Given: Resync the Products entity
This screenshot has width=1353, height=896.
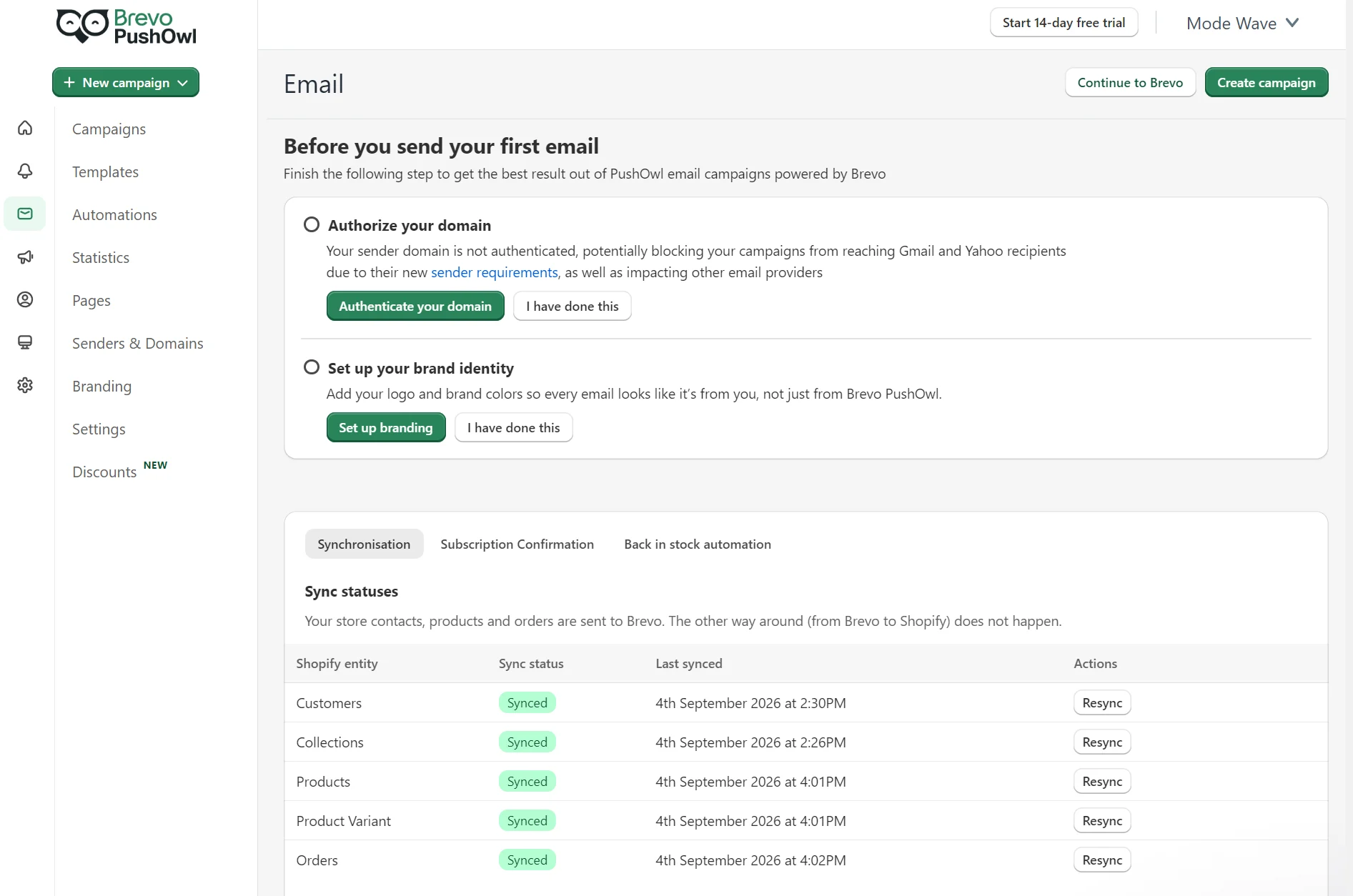Looking at the screenshot, I should click(x=1102, y=781).
